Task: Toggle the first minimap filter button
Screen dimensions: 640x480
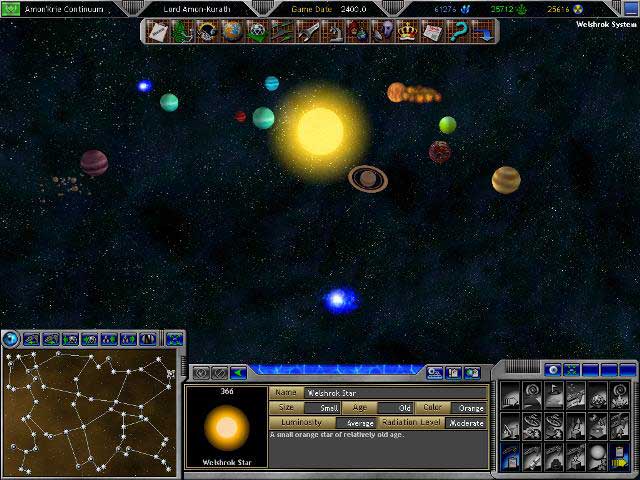Action: click(32, 340)
